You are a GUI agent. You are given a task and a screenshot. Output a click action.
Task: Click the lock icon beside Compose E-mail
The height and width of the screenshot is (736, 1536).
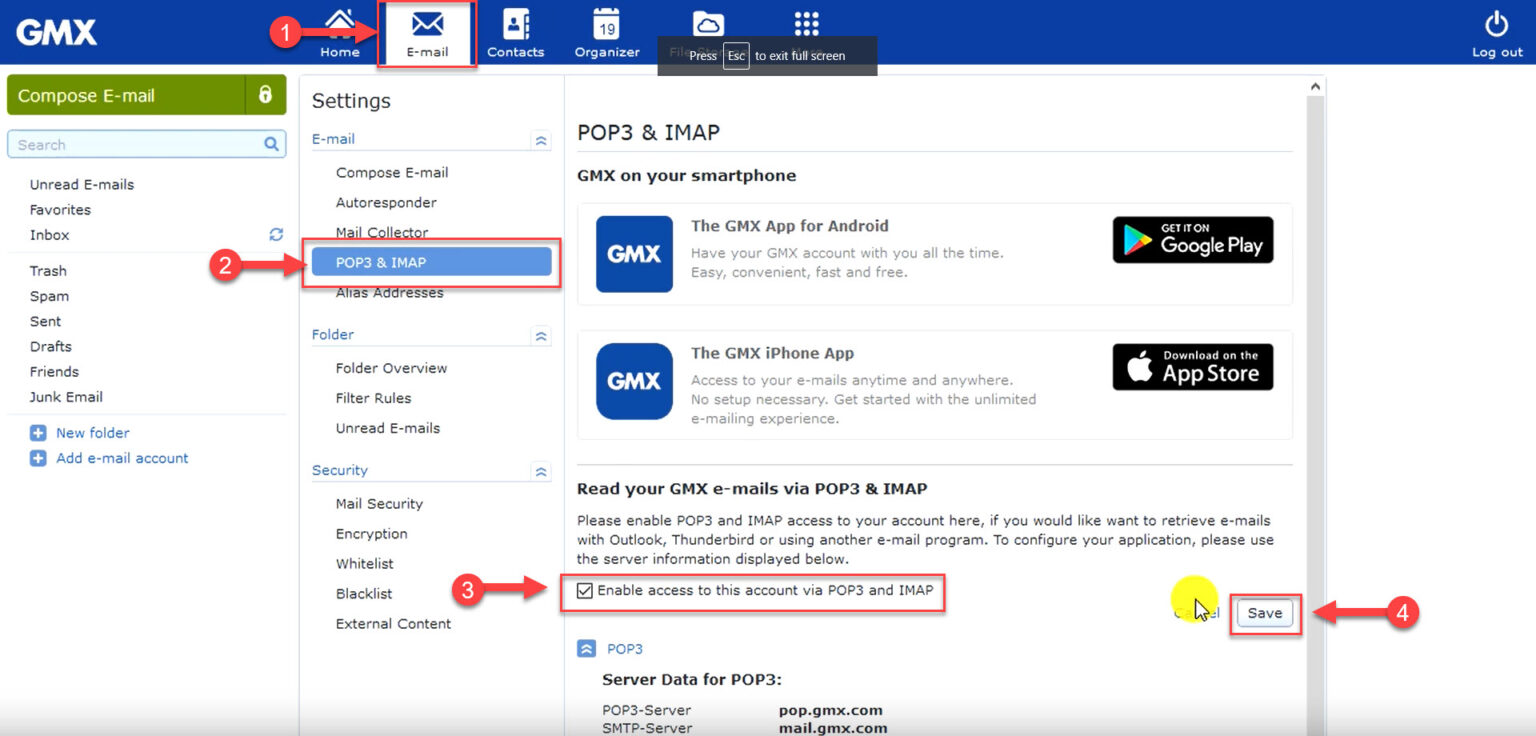coord(264,94)
